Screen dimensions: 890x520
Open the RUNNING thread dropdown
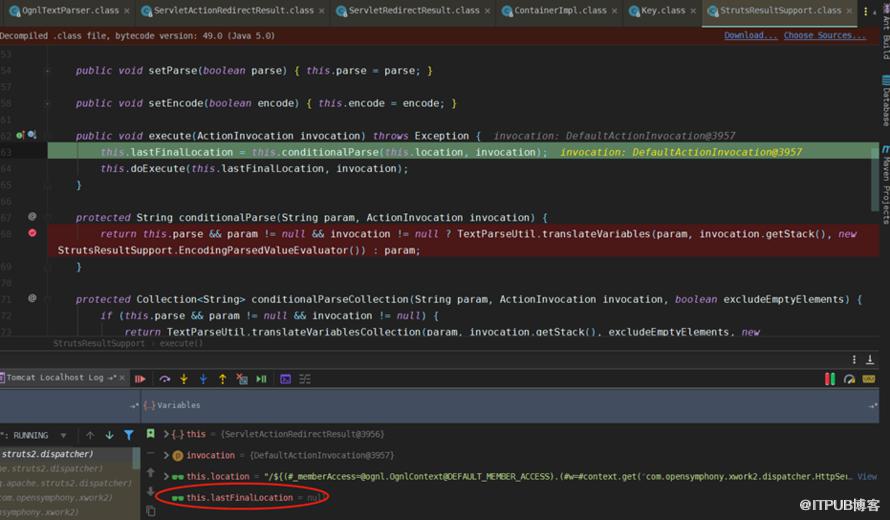pyautogui.click(x=63, y=435)
